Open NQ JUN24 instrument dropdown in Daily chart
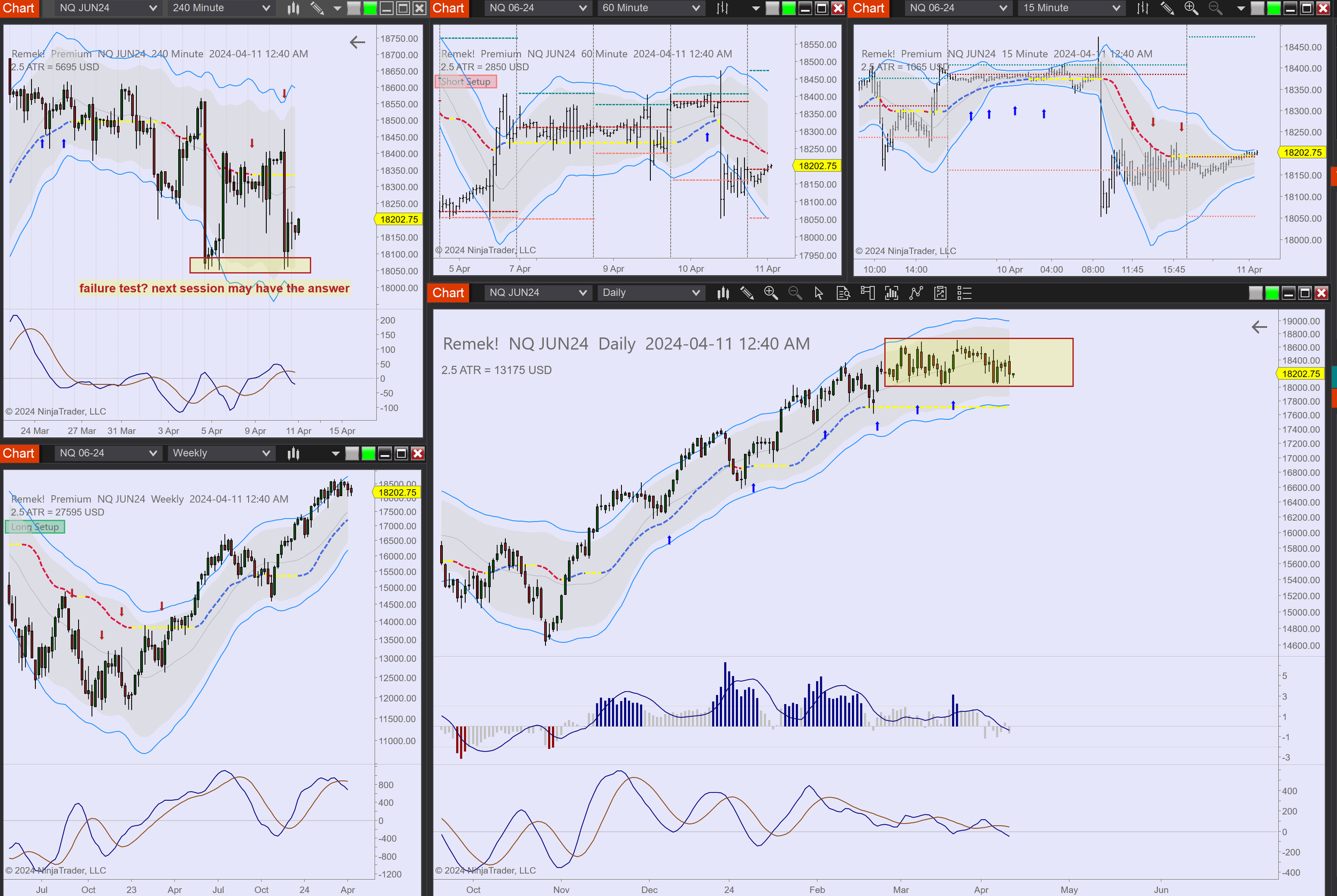Image resolution: width=1337 pixels, height=896 pixels. (582, 292)
